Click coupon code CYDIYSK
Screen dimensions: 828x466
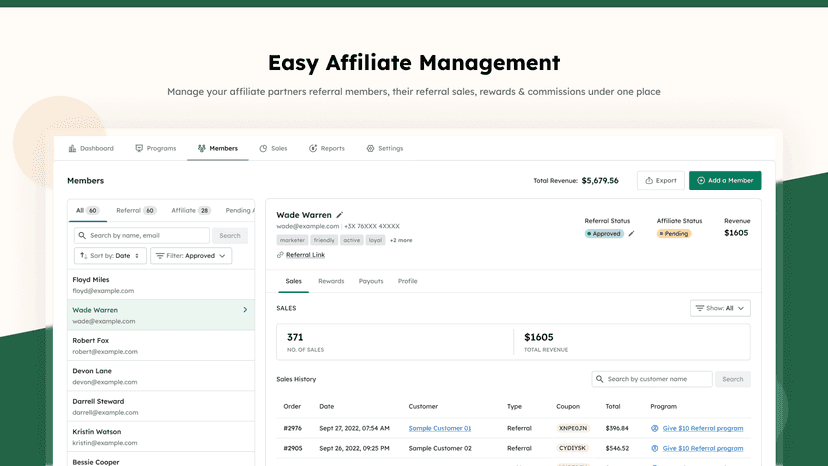tap(572, 449)
